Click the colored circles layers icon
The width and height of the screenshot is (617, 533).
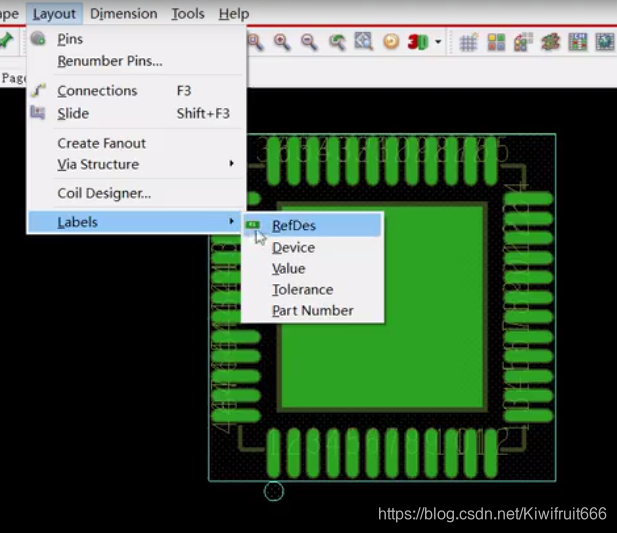click(523, 41)
